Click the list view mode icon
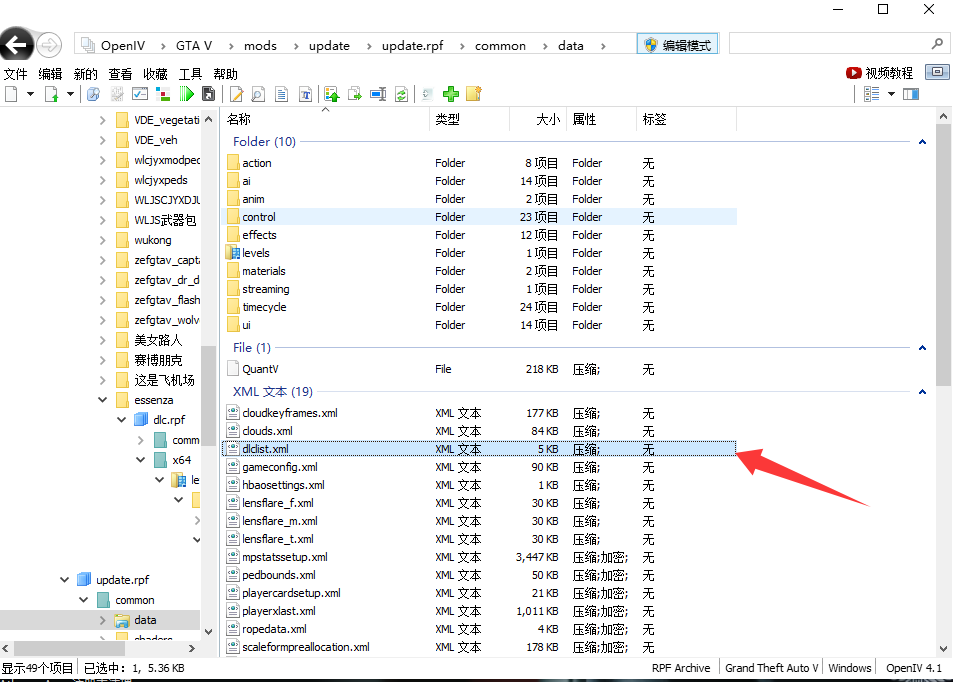Screen dimensions: 953x682 pyautogui.click(x=872, y=94)
